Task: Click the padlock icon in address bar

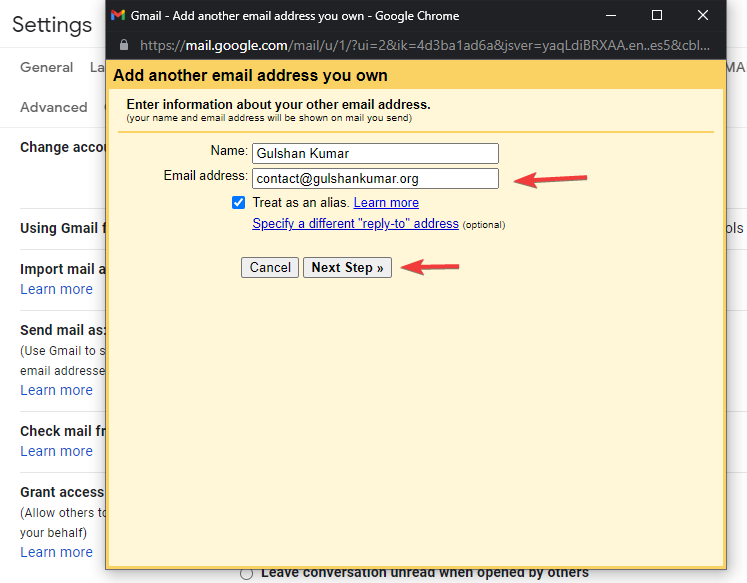Action: tap(124, 45)
